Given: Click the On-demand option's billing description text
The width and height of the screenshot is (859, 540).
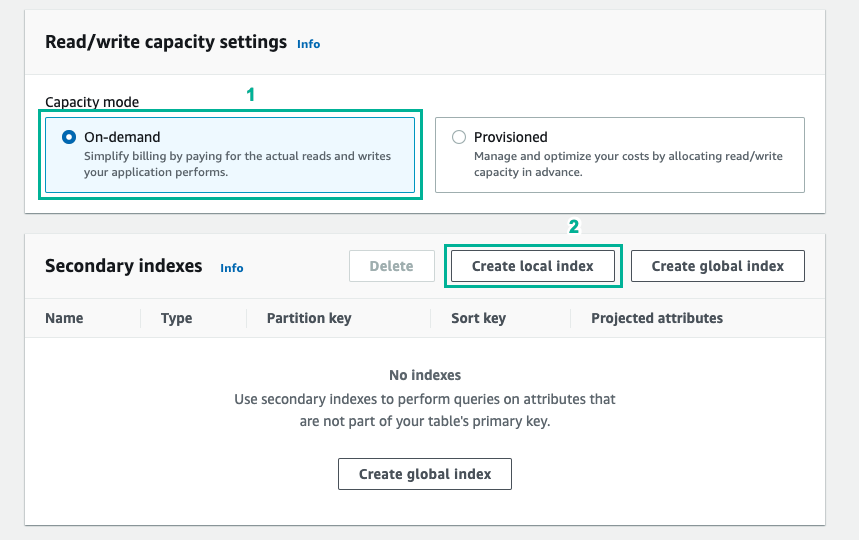Looking at the screenshot, I should coord(237,164).
